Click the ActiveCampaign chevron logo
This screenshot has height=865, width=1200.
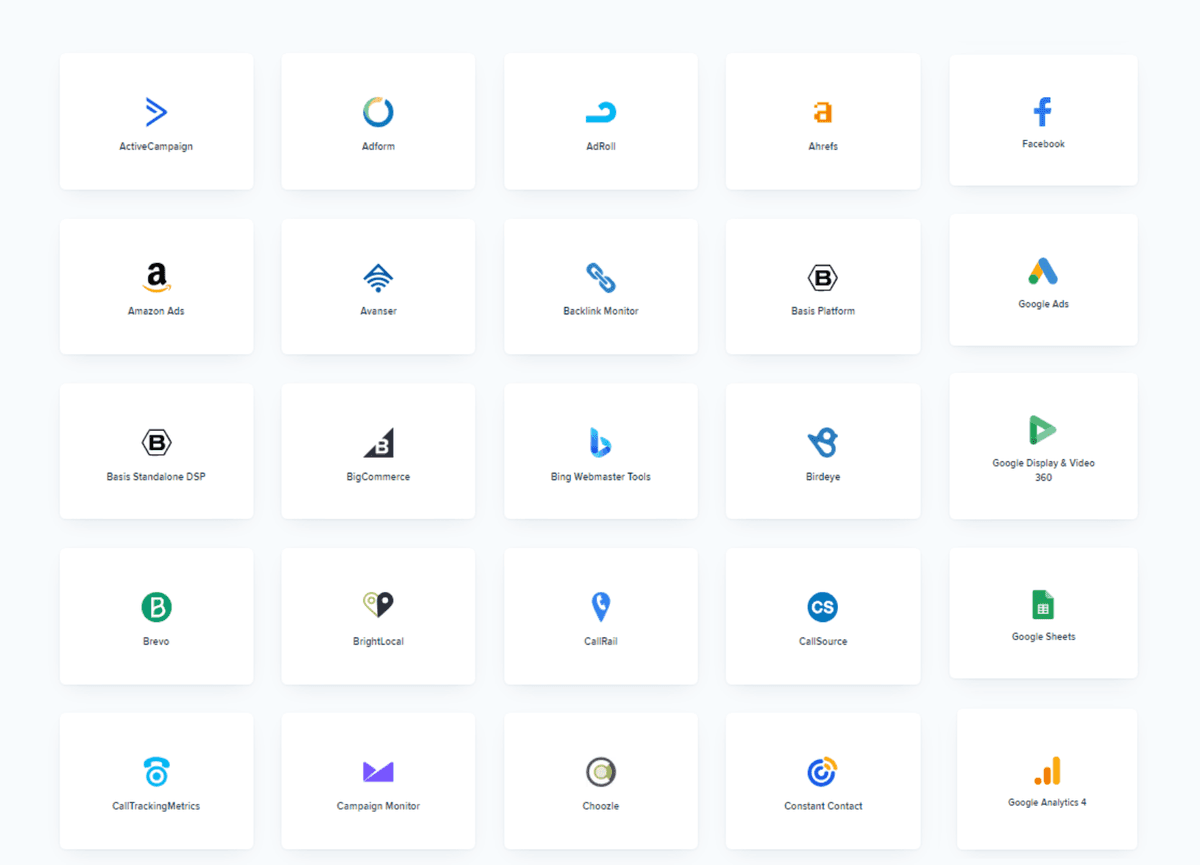(x=156, y=112)
